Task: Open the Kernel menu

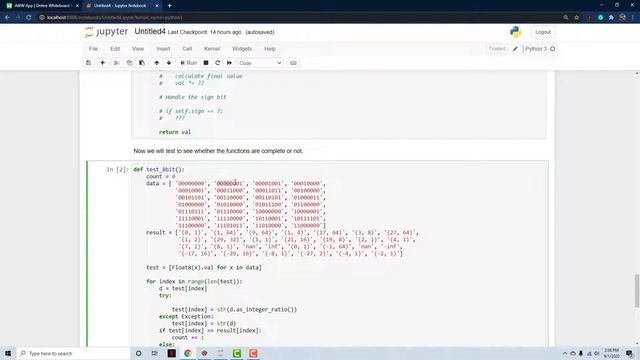Action: [212, 49]
